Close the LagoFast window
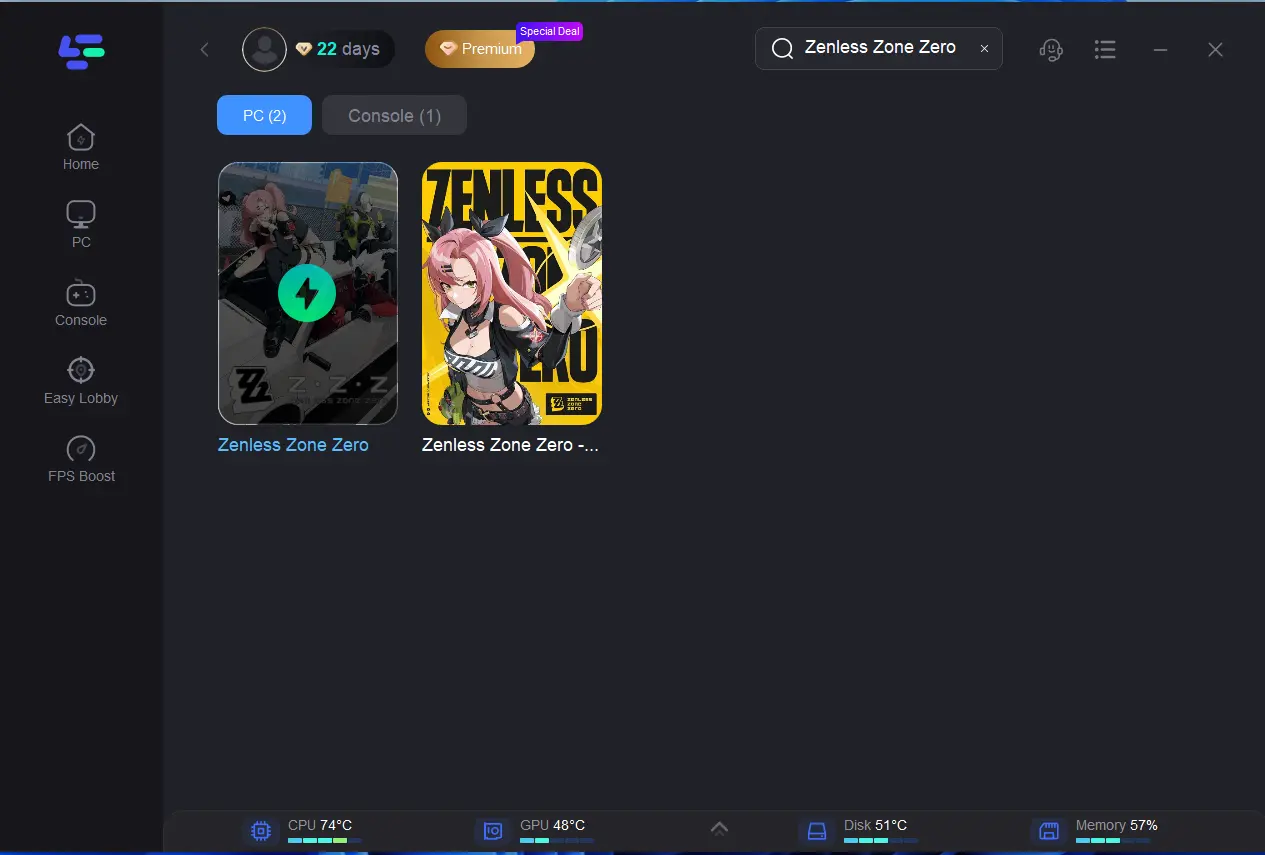Image resolution: width=1265 pixels, height=855 pixels. tap(1215, 50)
